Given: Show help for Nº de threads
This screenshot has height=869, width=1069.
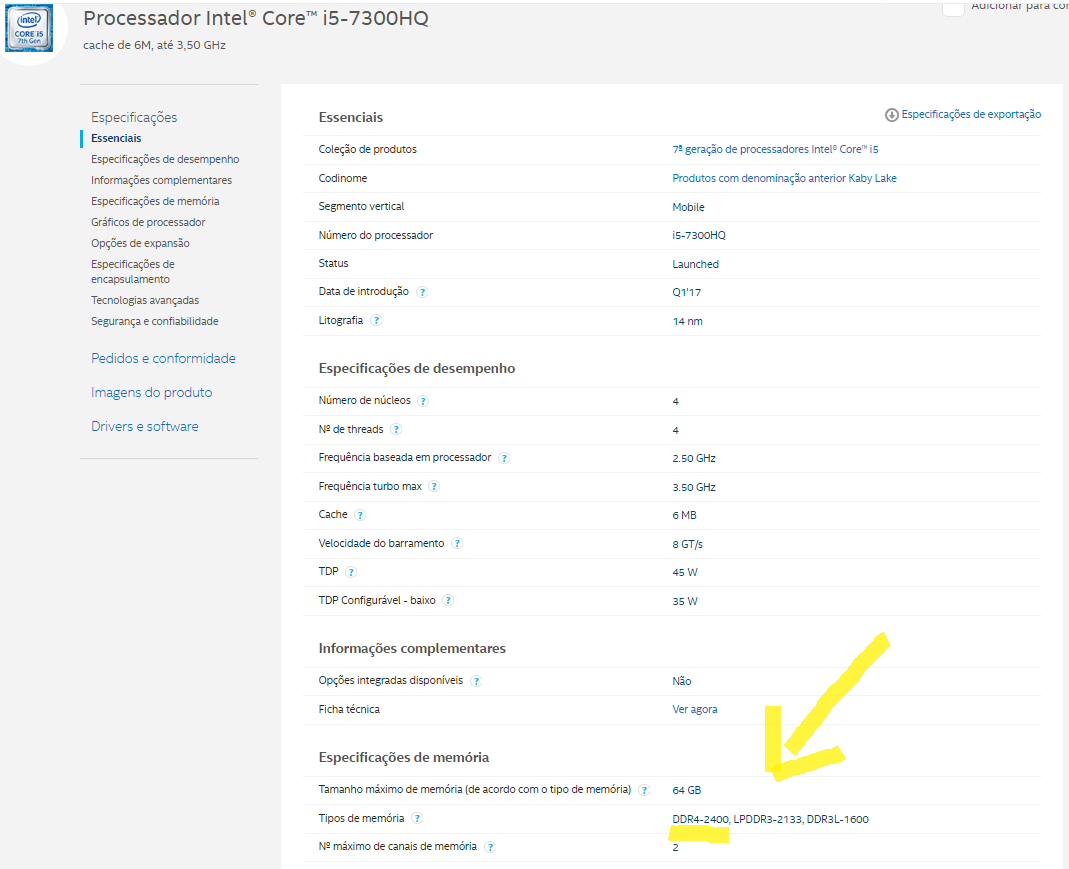Looking at the screenshot, I should point(396,429).
